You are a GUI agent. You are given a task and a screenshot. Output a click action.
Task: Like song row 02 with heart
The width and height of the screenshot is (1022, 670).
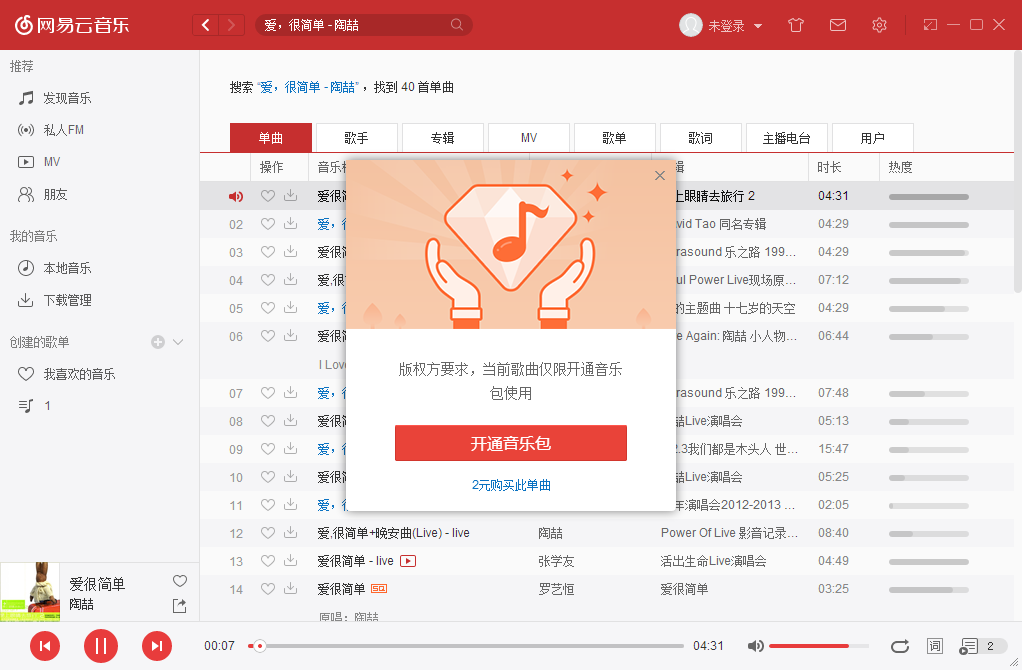point(268,224)
